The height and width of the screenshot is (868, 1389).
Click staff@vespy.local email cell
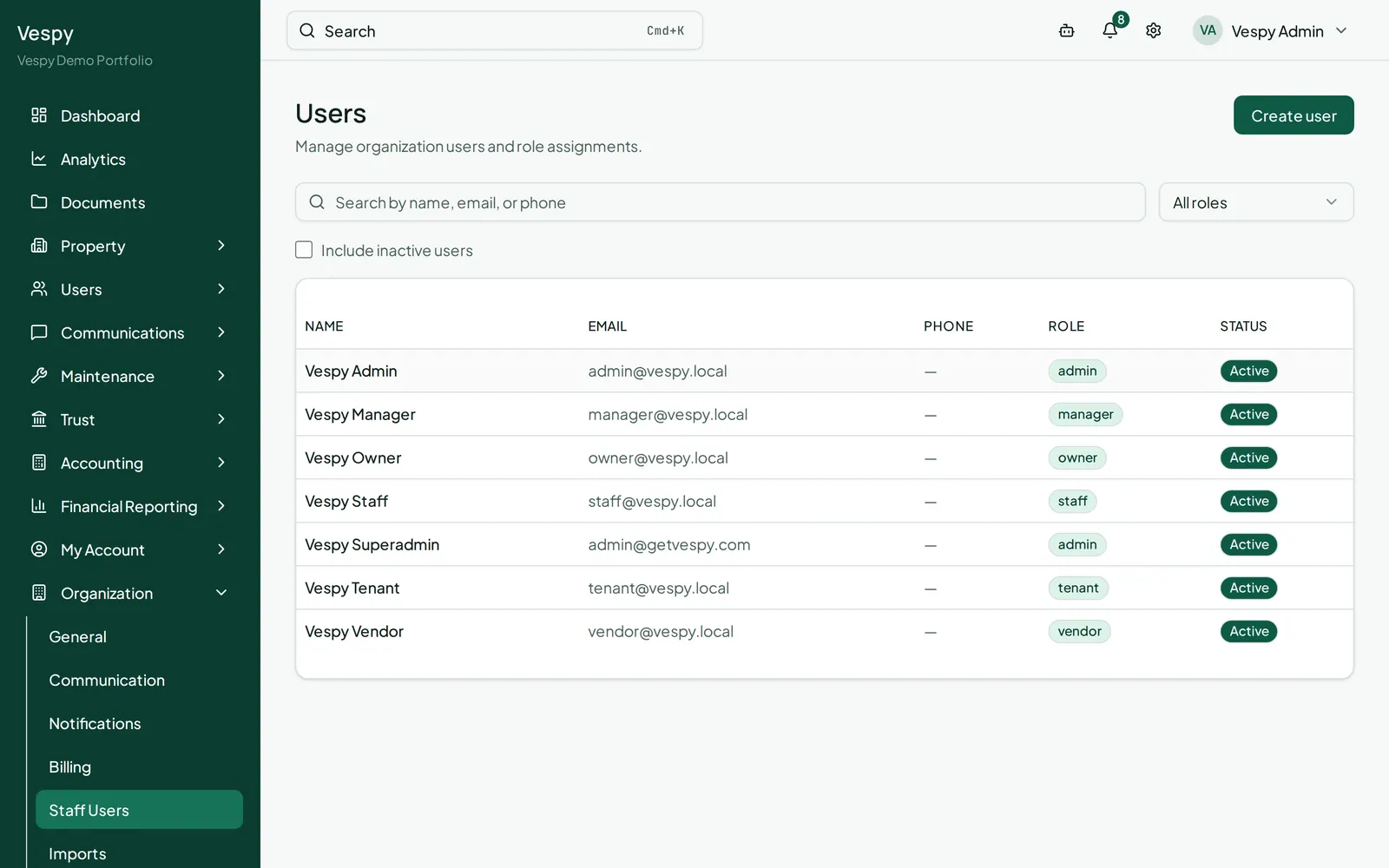tap(652, 501)
